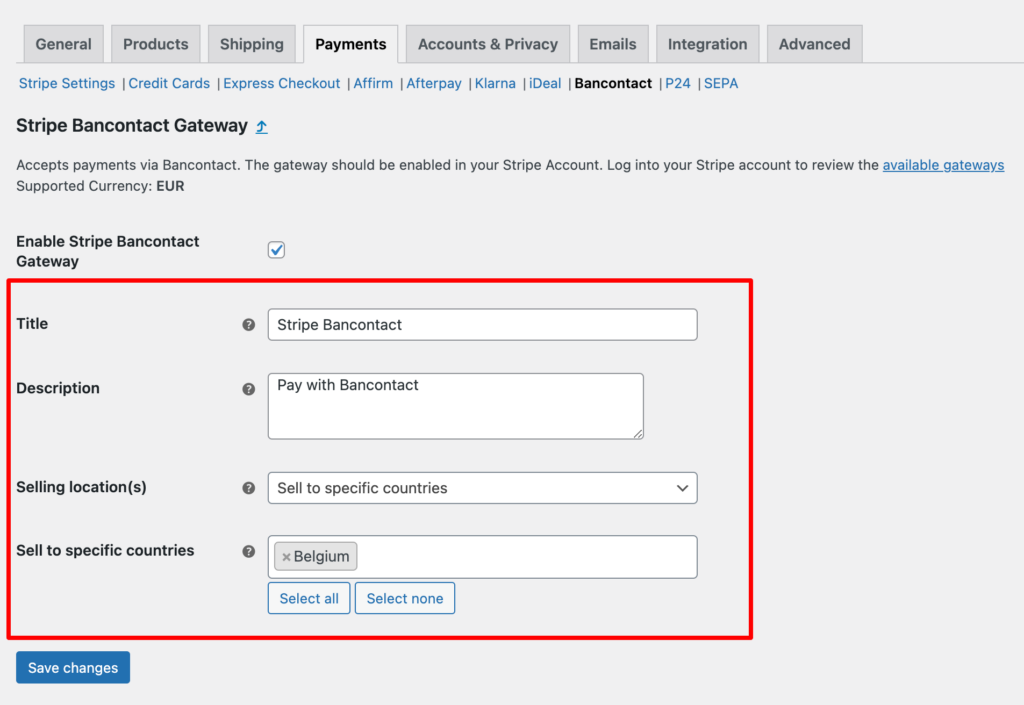Viewport: 1024px width, 705px height.
Task: Click the Belgium country tag
Action: pos(315,557)
